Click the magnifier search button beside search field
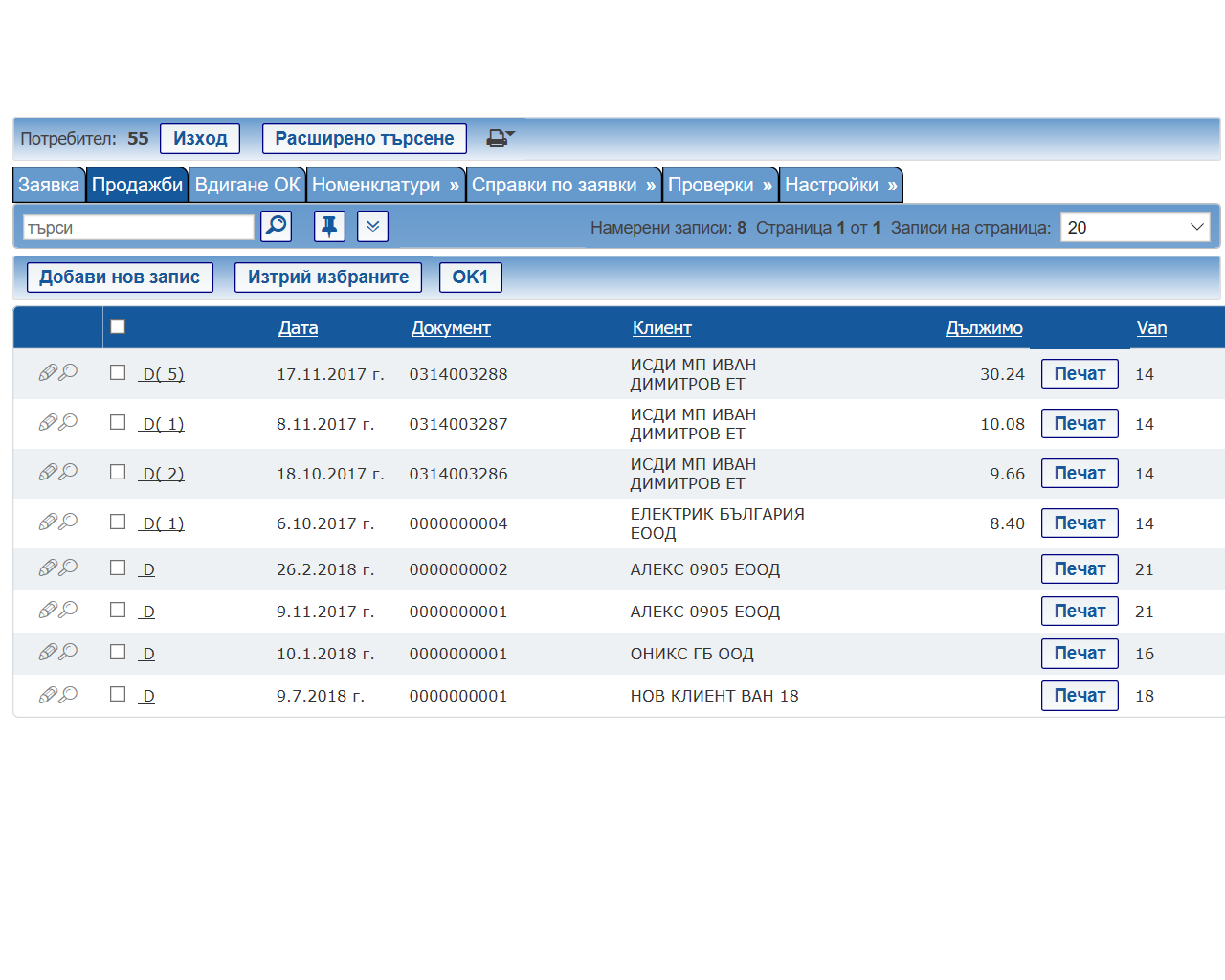Viewport: 1225px width, 980px height. click(x=276, y=227)
